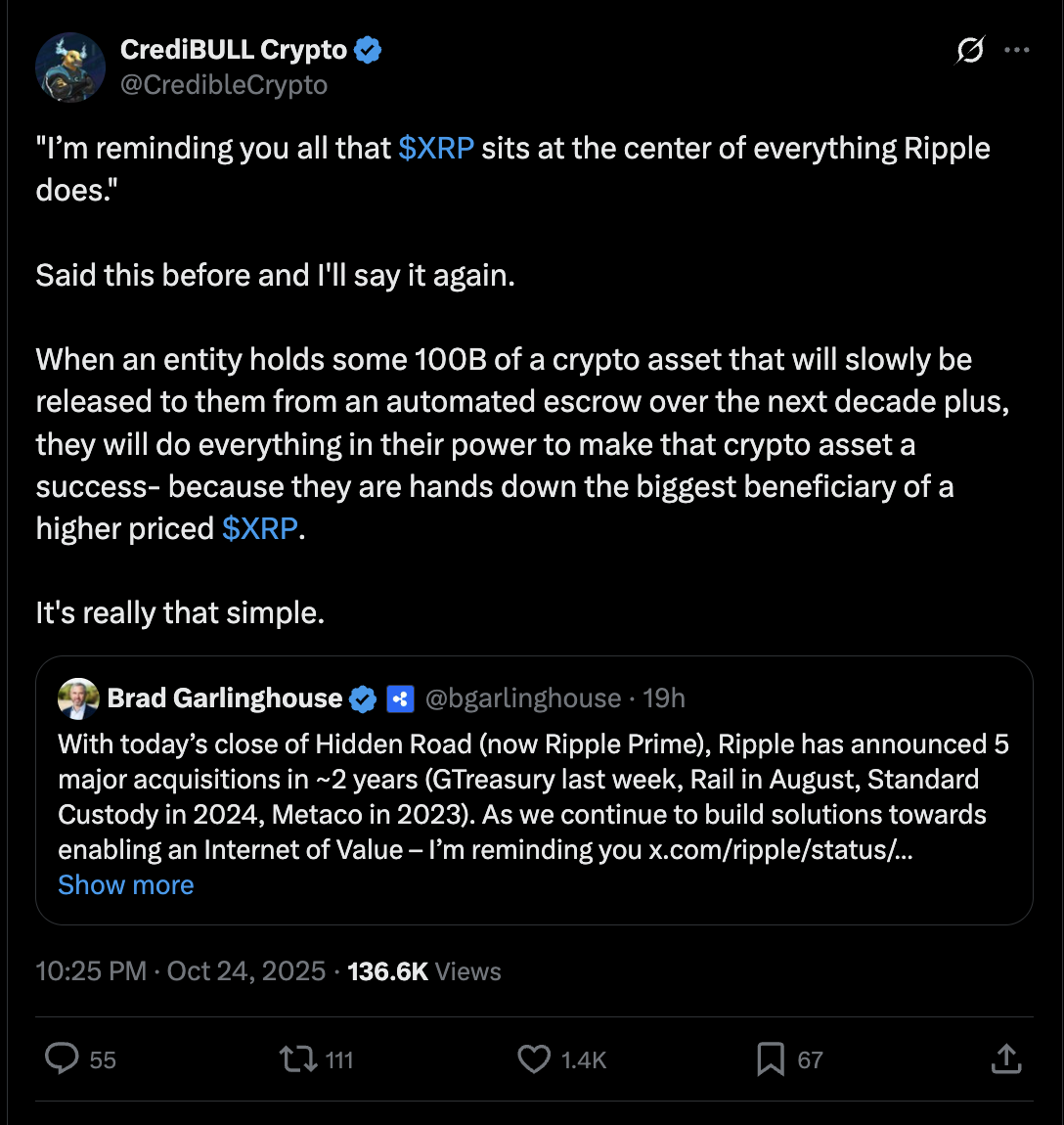Open the @CredibleCrypto handle link
The image size is (1064, 1125).
click(x=224, y=85)
